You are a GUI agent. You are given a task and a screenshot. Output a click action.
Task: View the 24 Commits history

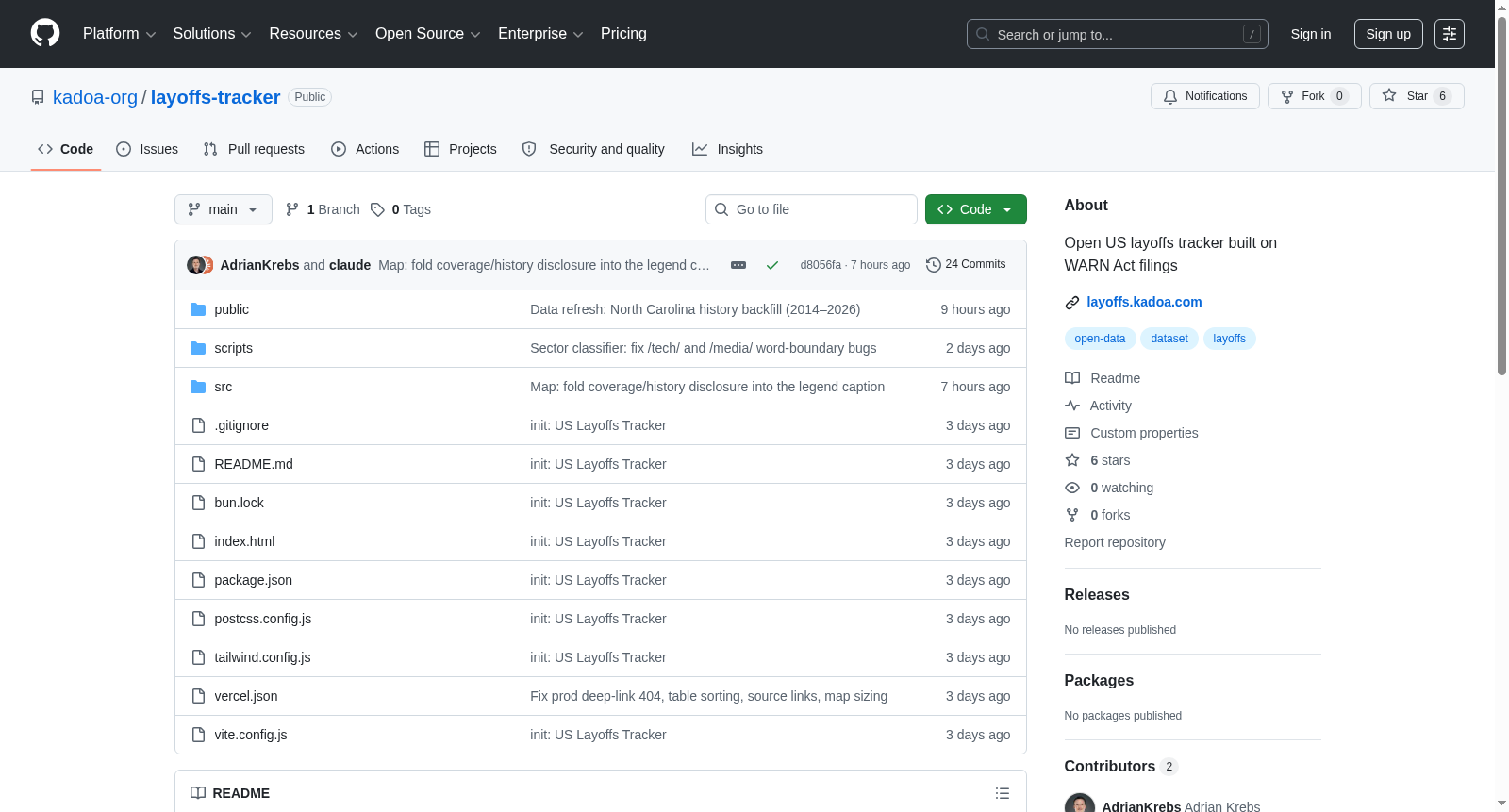(x=966, y=265)
